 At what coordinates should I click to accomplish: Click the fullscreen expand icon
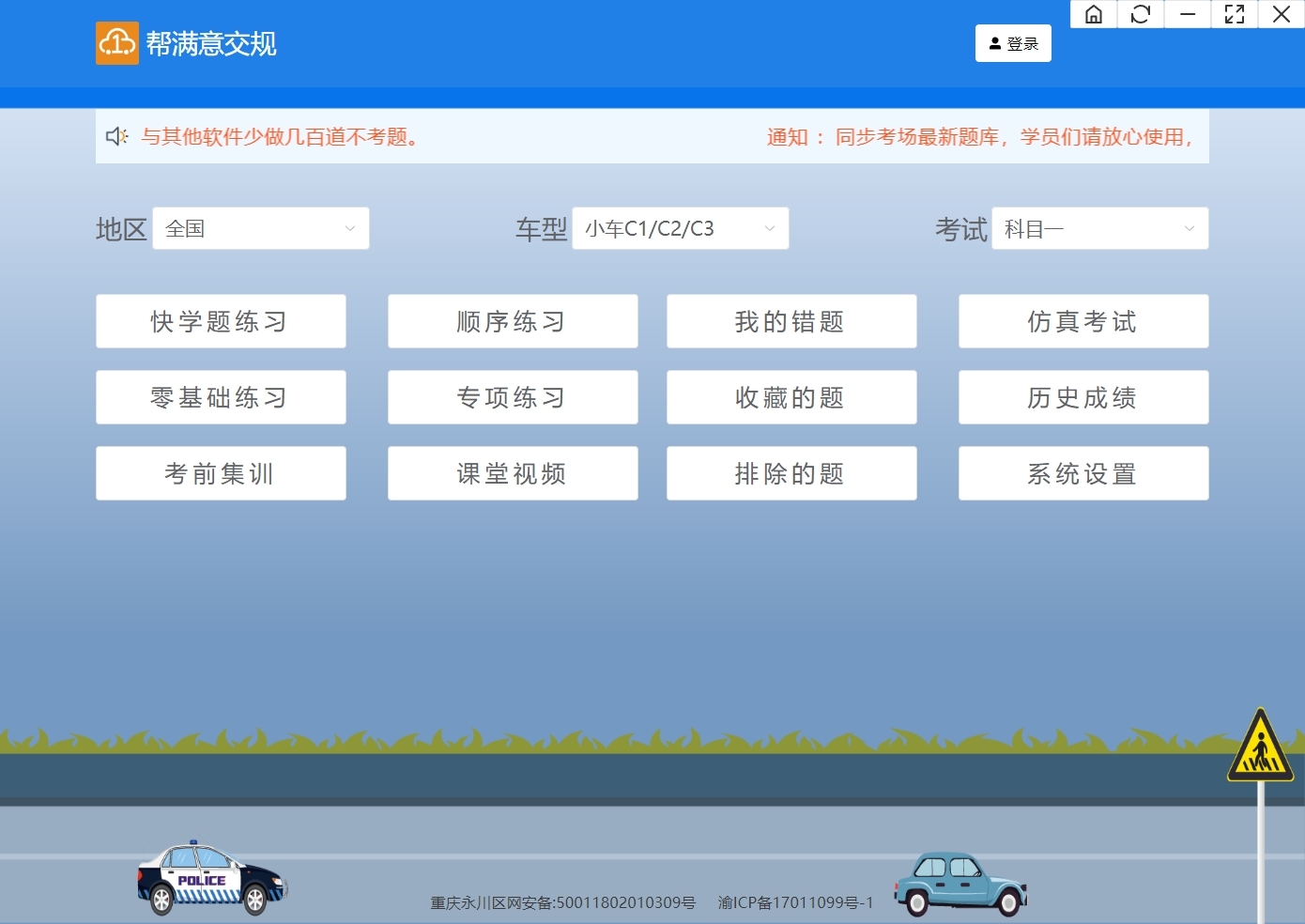pyautogui.click(x=1235, y=14)
